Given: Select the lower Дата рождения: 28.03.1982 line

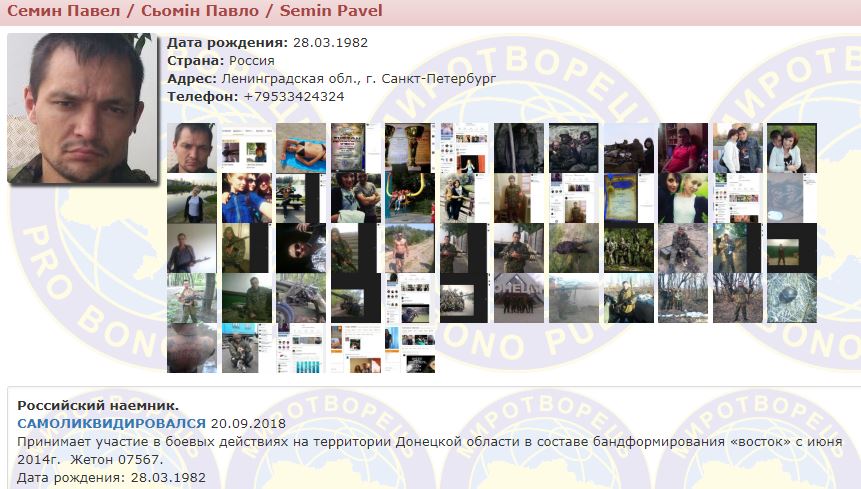Looking at the screenshot, I should pos(111,477).
